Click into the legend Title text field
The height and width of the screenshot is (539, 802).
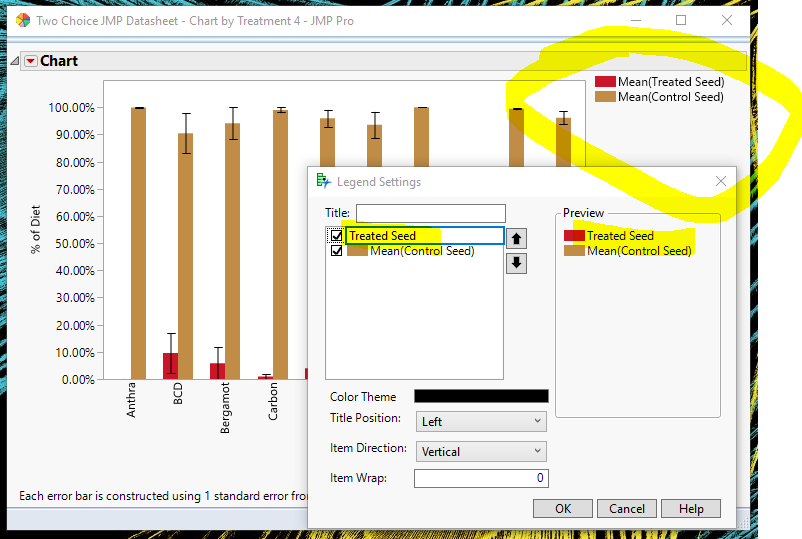click(431, 213)
